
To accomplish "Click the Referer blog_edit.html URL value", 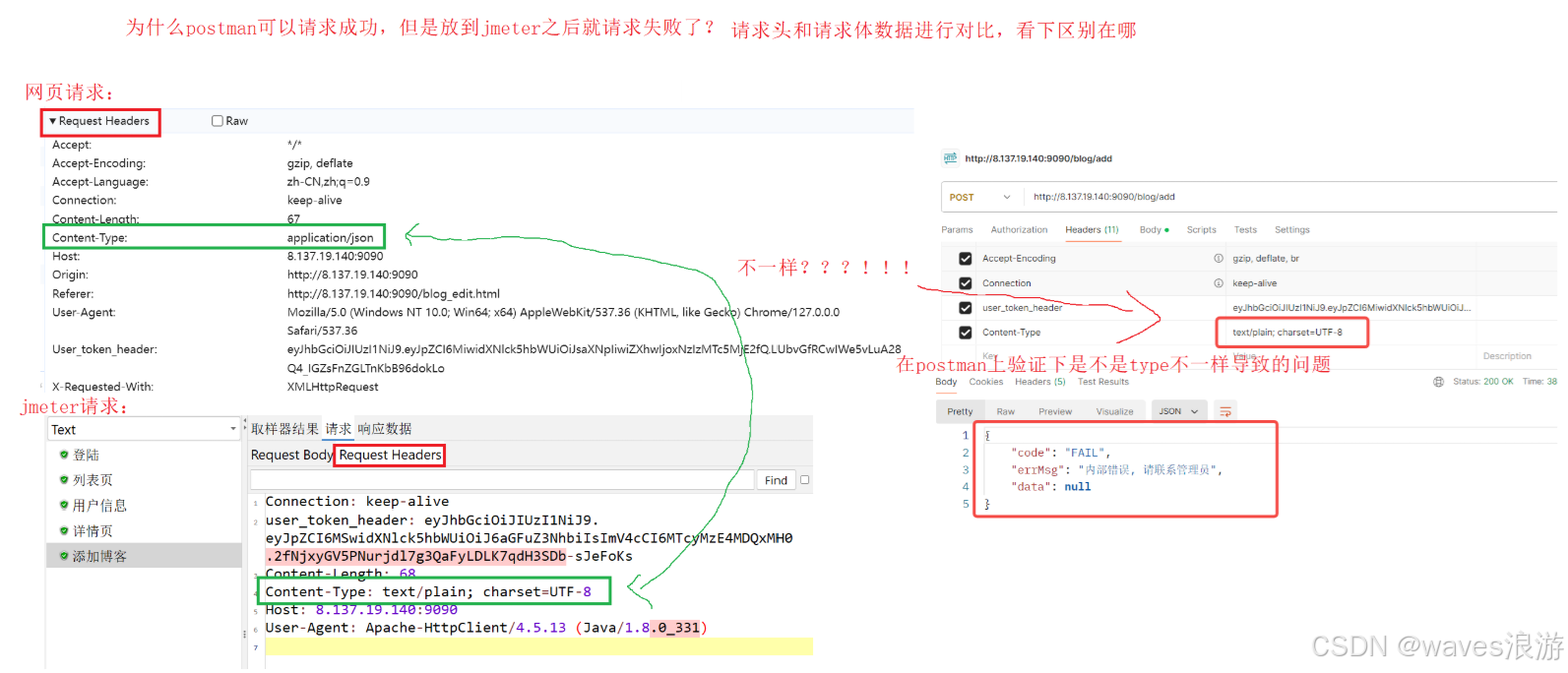I will 393,293.
